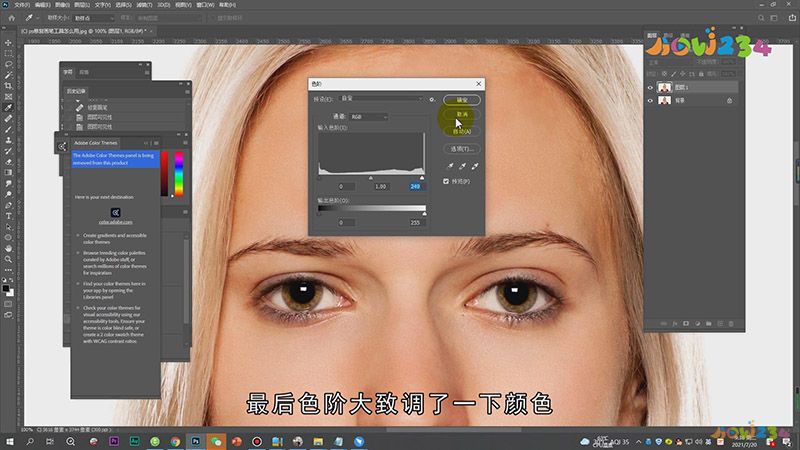The width and height of the screenshot is (800, 450).
Task: Select the Pen tool
Action: [x=8, y=205]
